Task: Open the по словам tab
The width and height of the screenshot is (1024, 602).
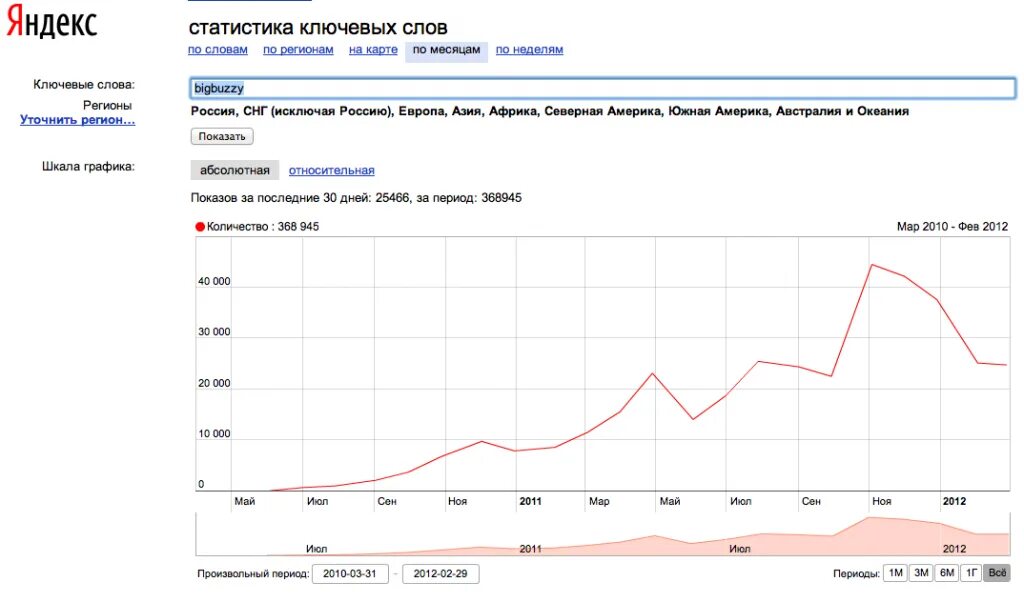Action: [x=217, y=50]
